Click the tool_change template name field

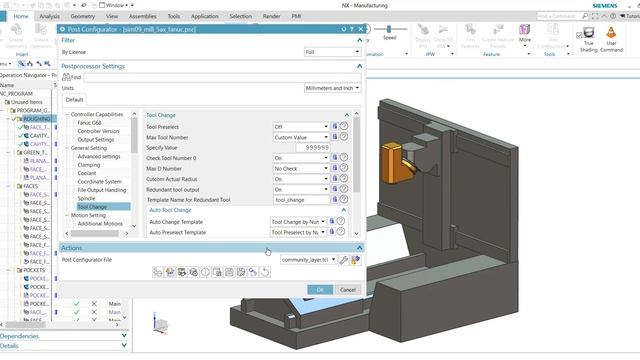coord(301,200)
